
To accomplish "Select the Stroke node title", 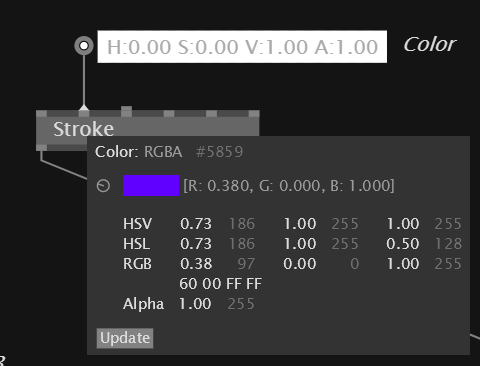I will click(x=83, y=129).
